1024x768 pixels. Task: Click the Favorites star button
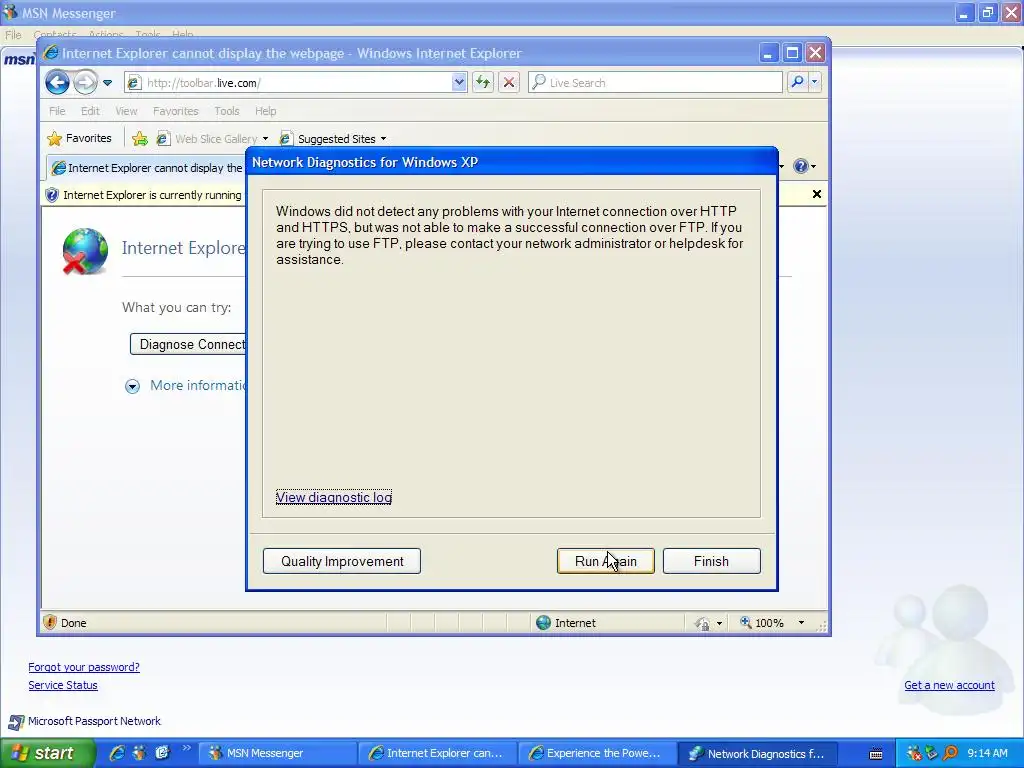pos(80,138)
